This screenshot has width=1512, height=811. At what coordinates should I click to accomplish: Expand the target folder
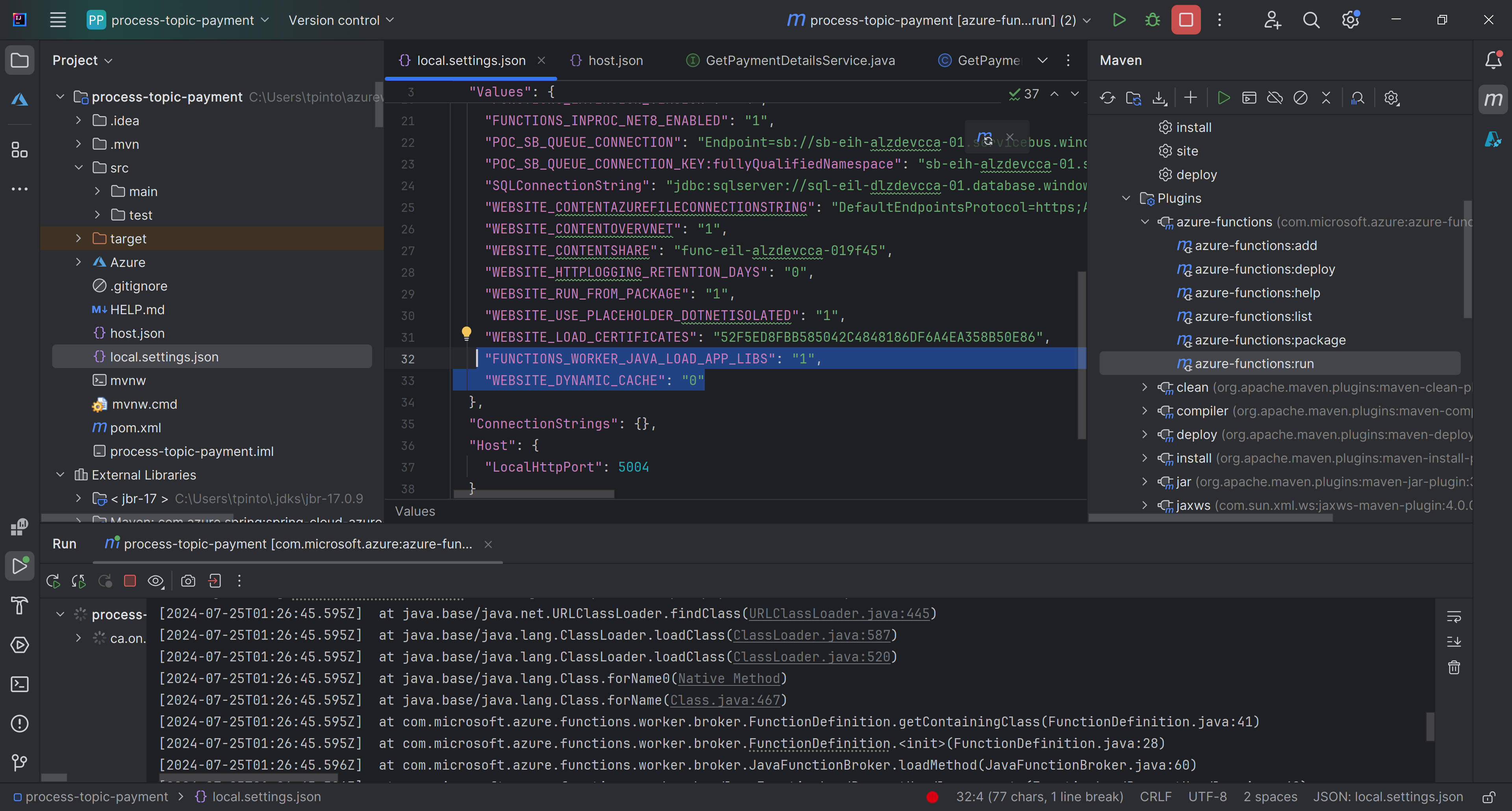[x=78, y=238]
